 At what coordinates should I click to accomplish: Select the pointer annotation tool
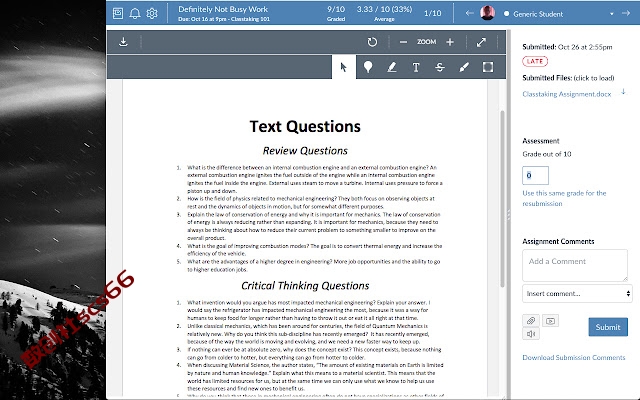coord(344,67)
